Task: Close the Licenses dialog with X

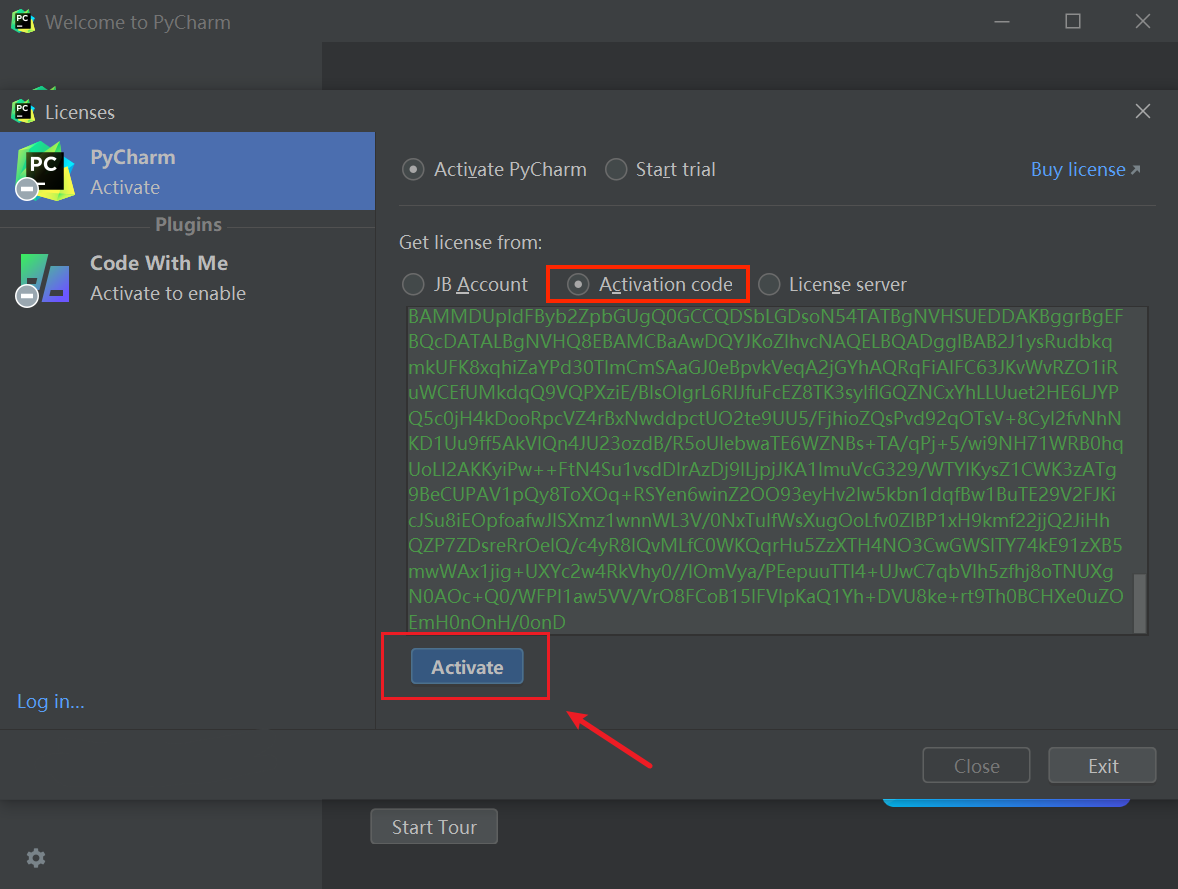Action: point(1143,111)
